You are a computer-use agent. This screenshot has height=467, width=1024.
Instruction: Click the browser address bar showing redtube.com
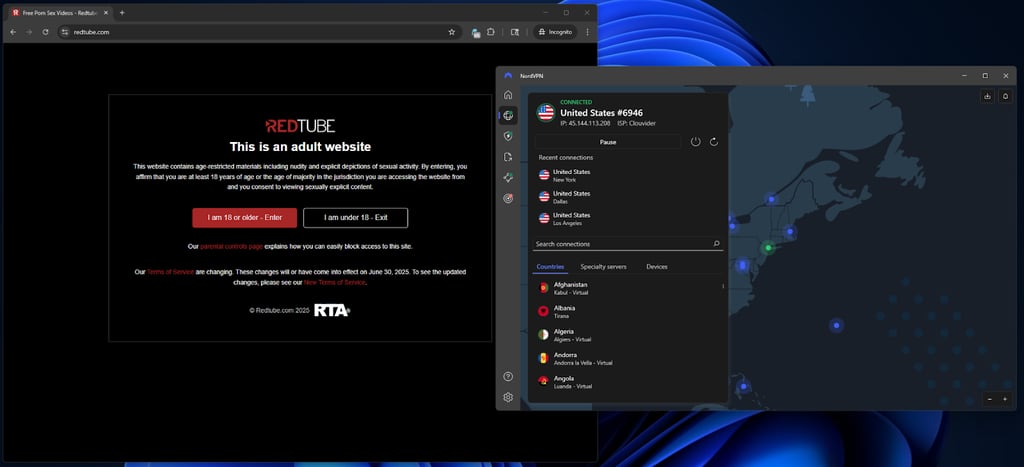pos(259,32)
